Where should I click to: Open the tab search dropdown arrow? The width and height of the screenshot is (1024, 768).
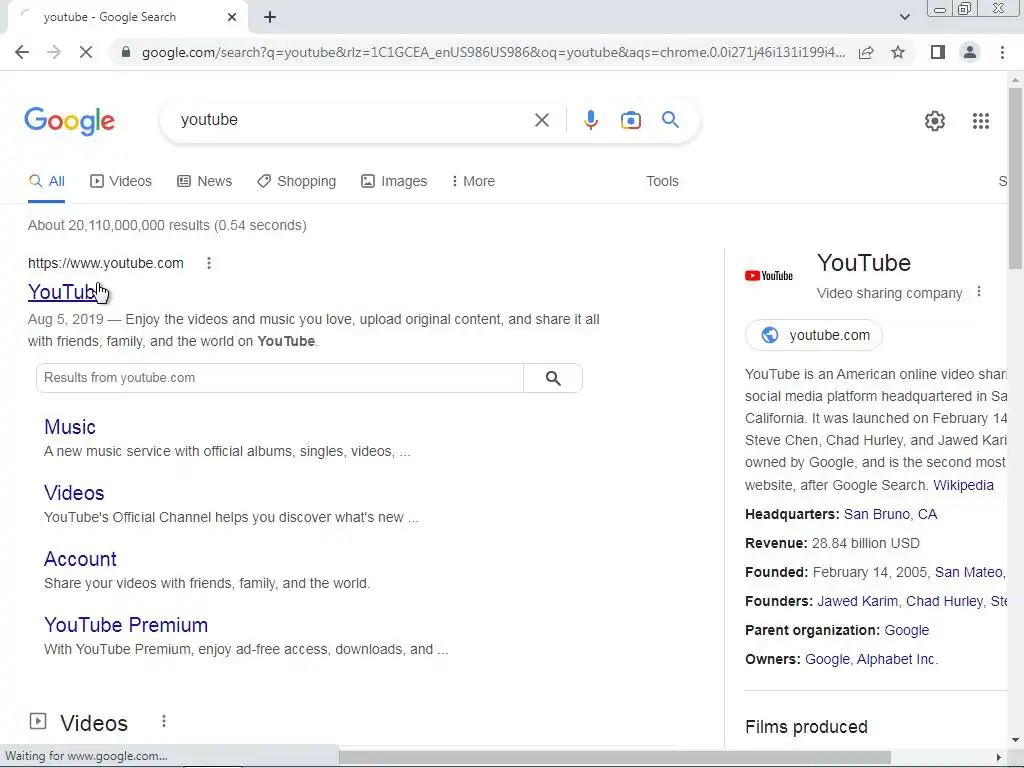click(x=904, y=17)
